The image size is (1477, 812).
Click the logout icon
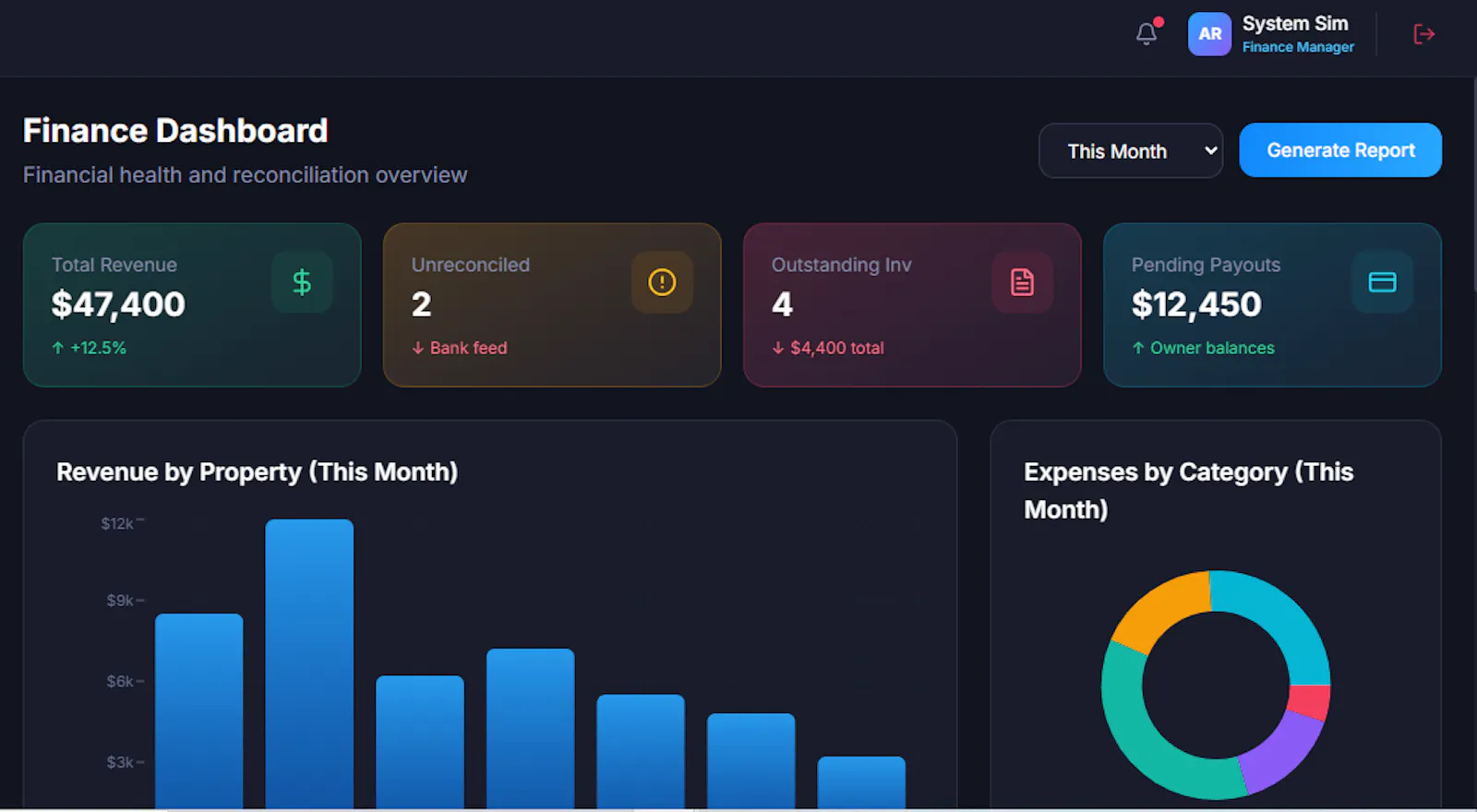[x=1423, y=34]
